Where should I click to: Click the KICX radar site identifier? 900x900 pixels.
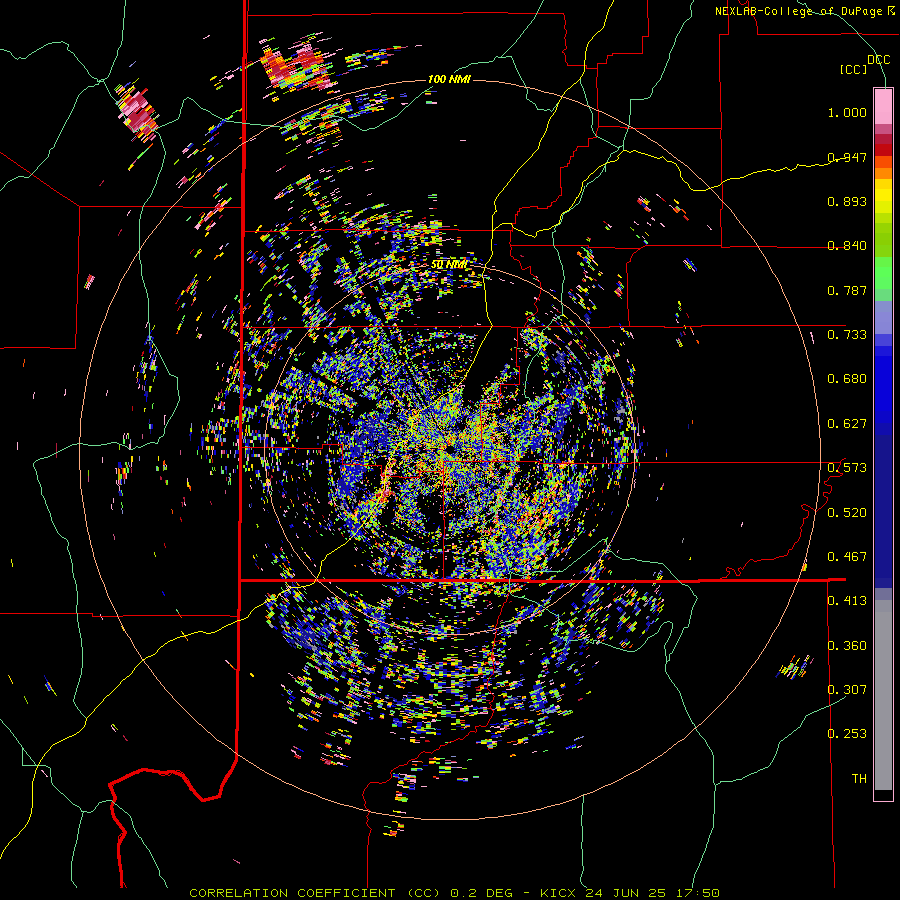(559, 893)
